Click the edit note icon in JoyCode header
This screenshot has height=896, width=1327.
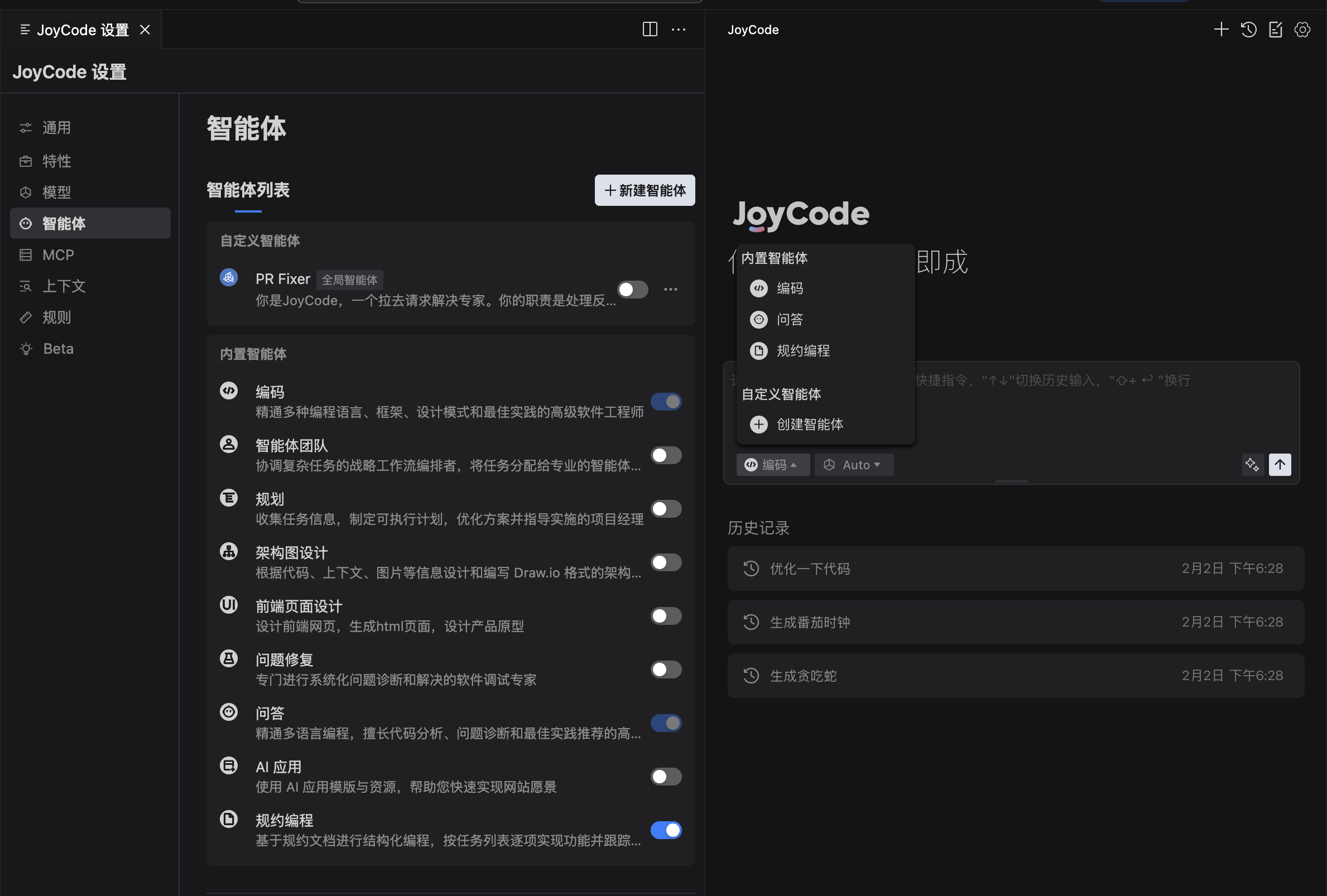[1275, 29]
